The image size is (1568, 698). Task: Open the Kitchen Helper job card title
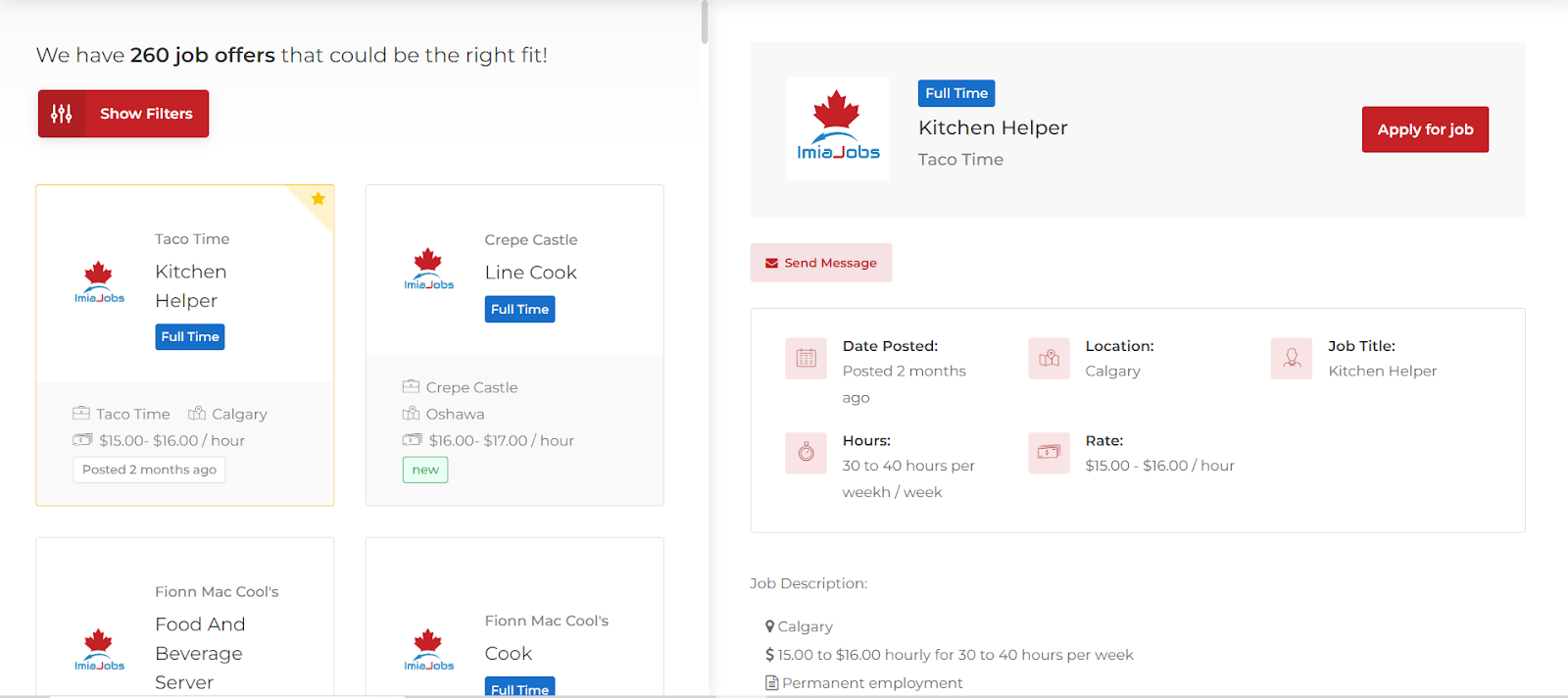191,286
